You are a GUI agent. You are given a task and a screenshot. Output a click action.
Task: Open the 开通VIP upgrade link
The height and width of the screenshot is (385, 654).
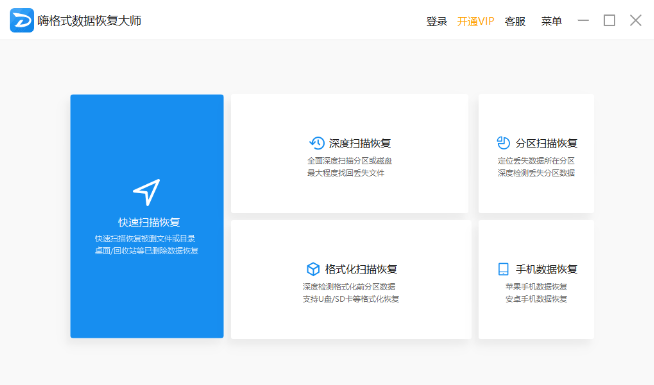click(475, 21)
